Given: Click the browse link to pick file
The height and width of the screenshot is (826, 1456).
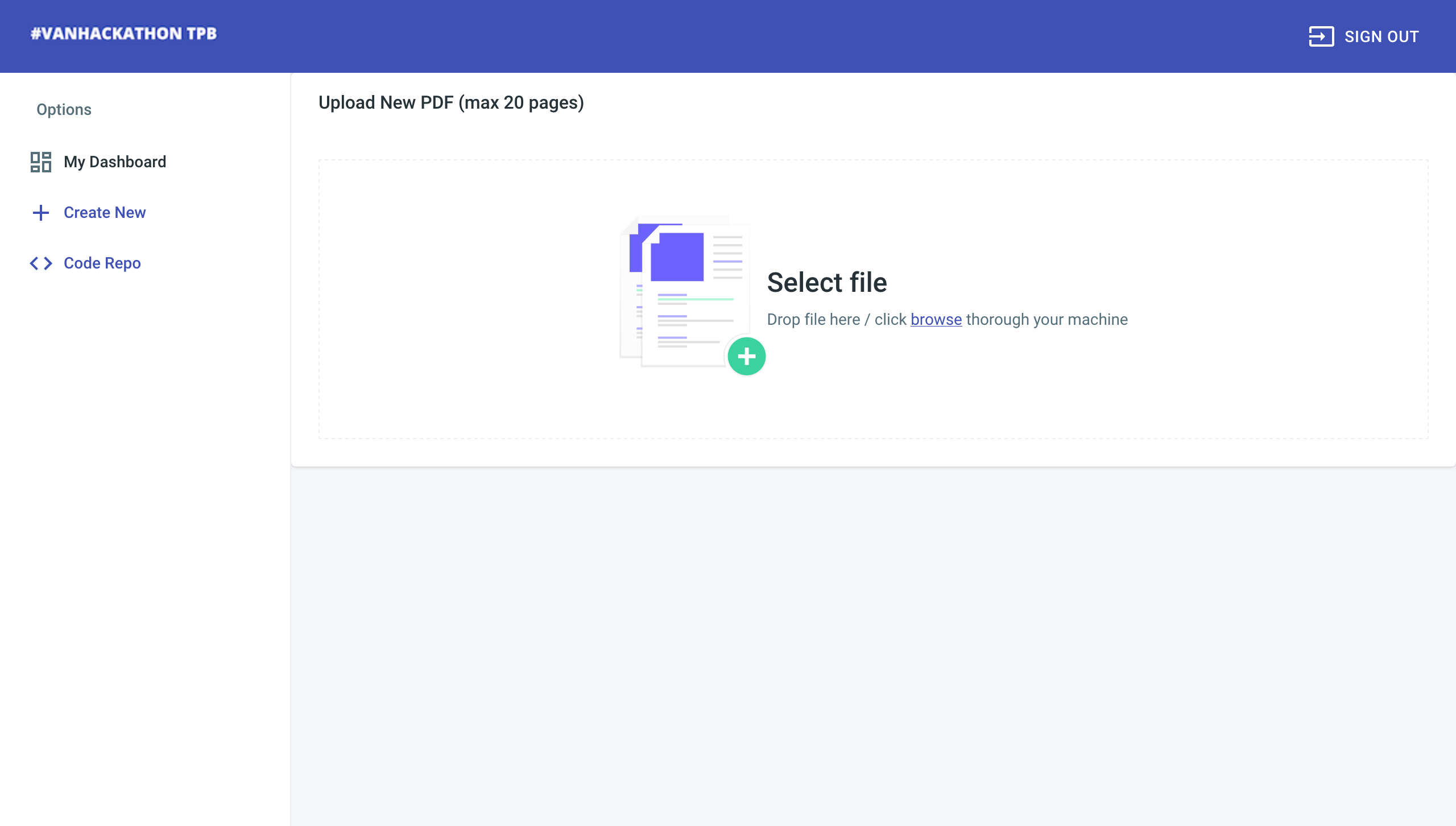Looking at the screenshot, I should tap(936, 320).
